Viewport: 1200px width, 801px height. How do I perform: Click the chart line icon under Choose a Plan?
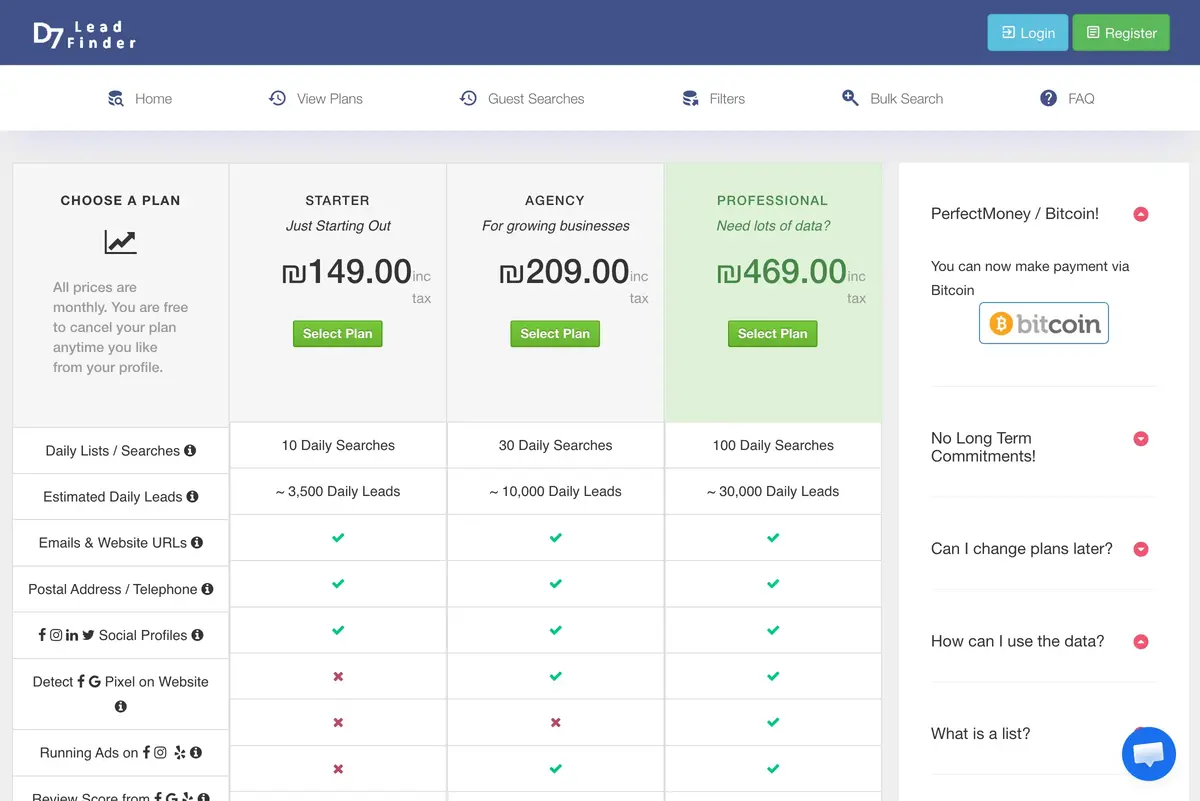[120, 242]
